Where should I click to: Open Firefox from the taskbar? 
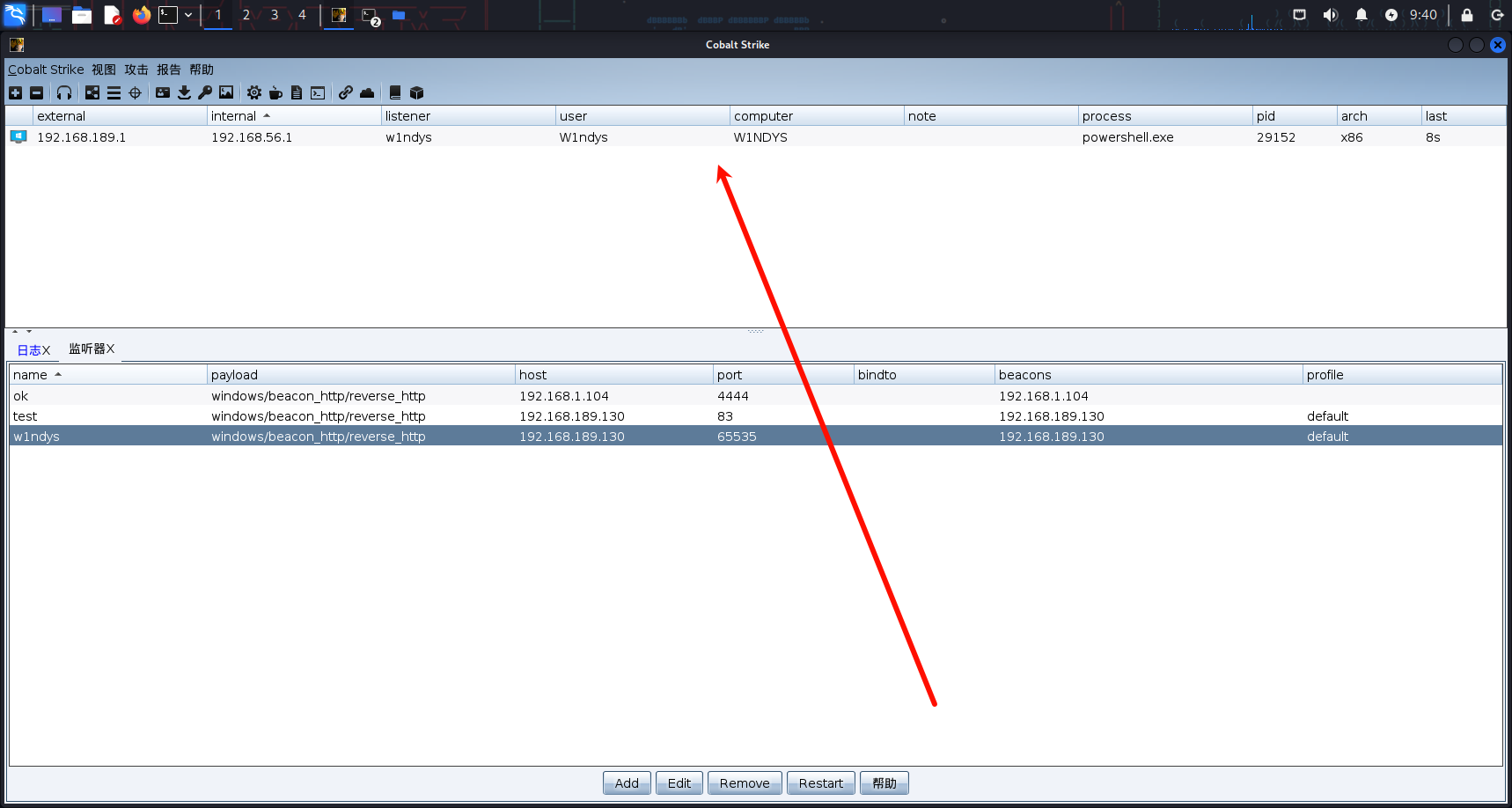tap(141, 15)
